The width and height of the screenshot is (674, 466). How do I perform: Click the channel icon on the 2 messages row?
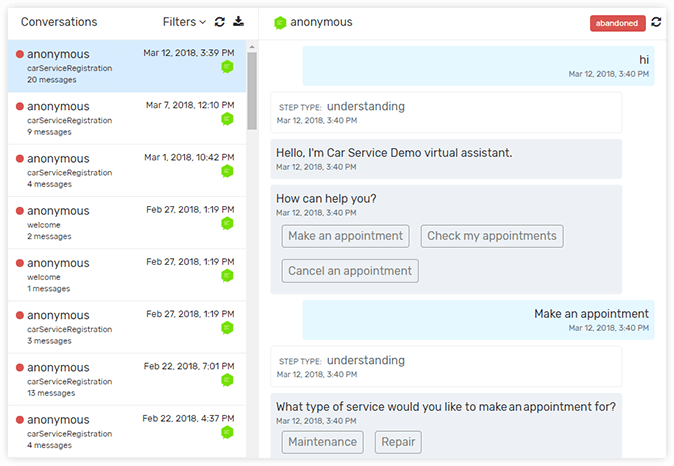click(227, 224)
